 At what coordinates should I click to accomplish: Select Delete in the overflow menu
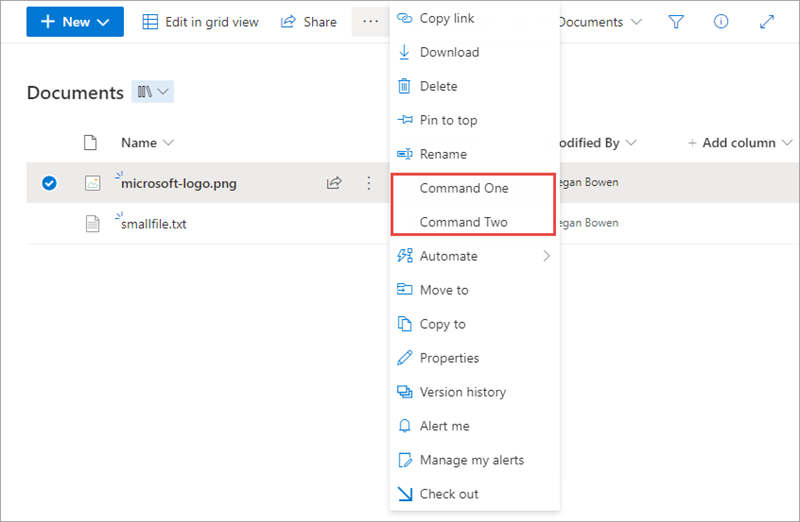[474, 86]
